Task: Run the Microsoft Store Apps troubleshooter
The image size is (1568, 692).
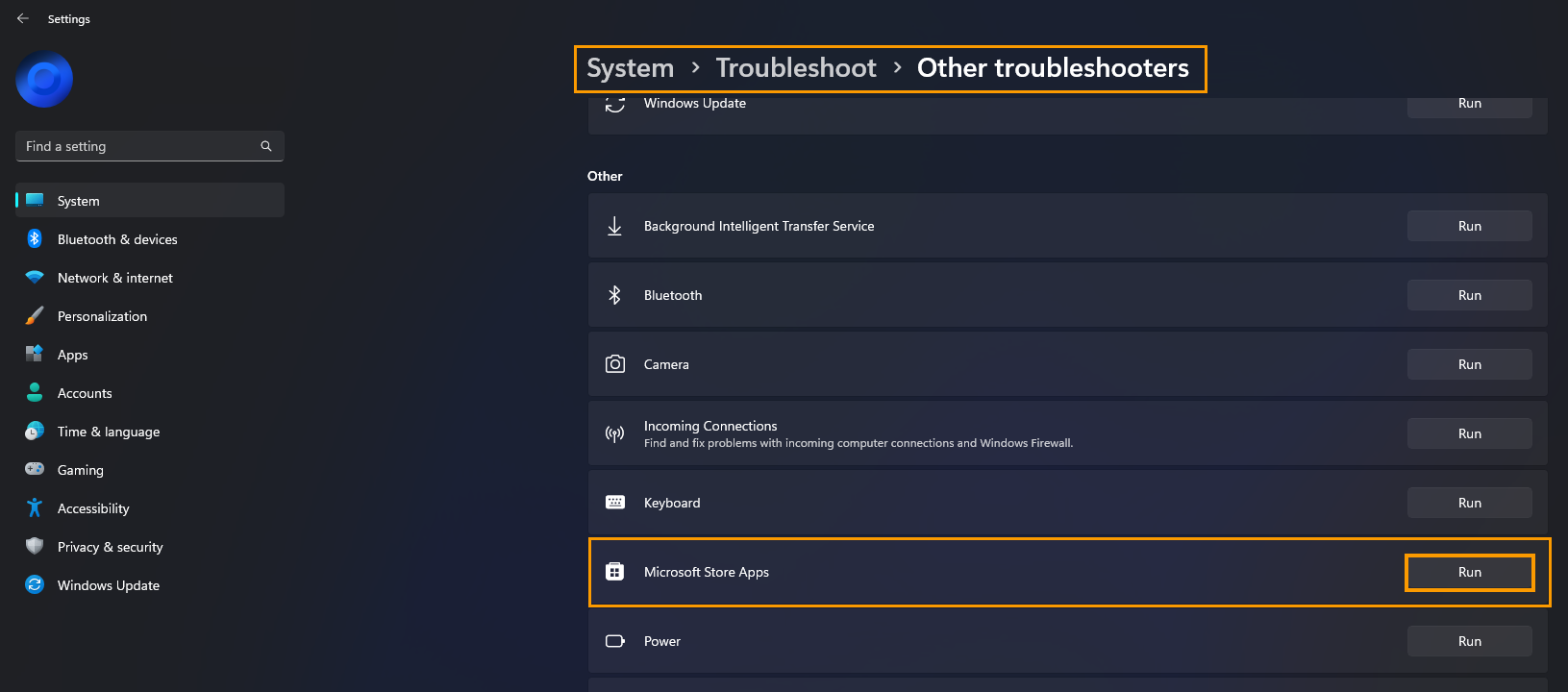Action: coord(1470,572)
